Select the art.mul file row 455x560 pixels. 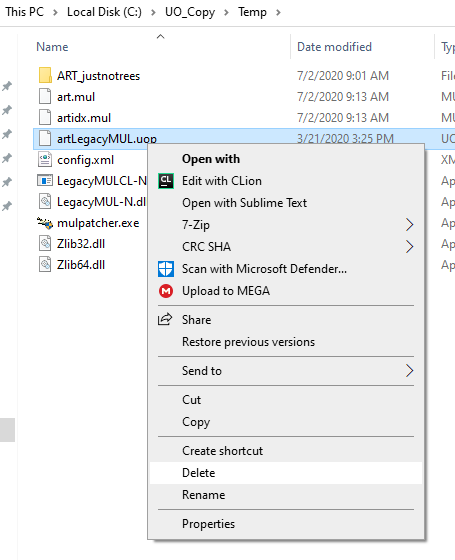coord(243,97)
